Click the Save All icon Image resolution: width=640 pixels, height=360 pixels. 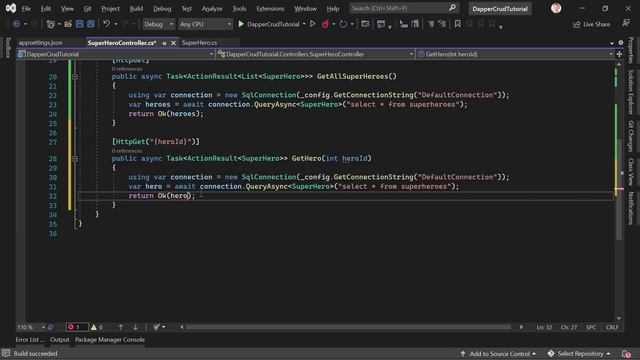[x=91, y=24]
